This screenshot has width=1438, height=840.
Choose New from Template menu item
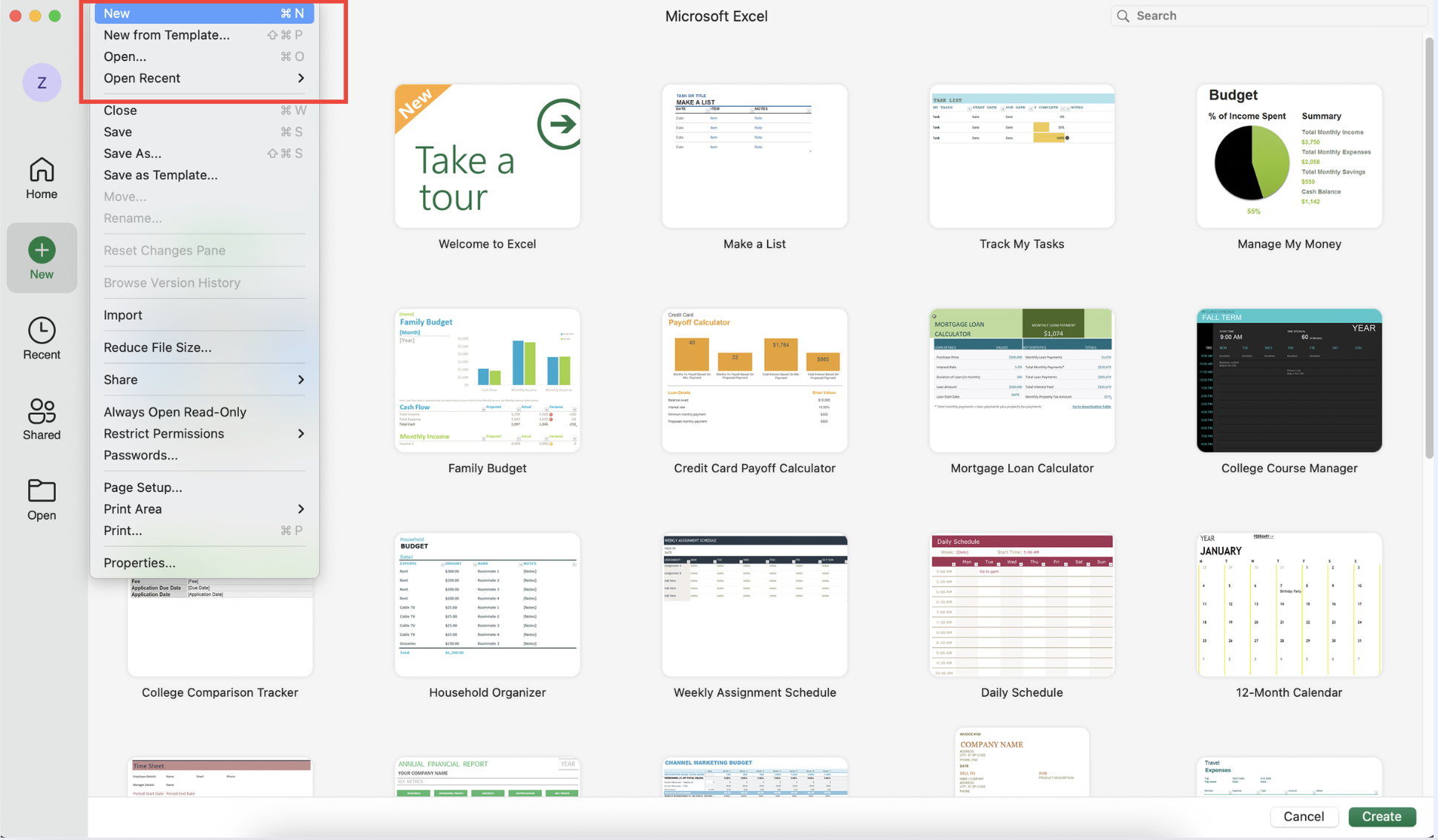pos(204,35)
